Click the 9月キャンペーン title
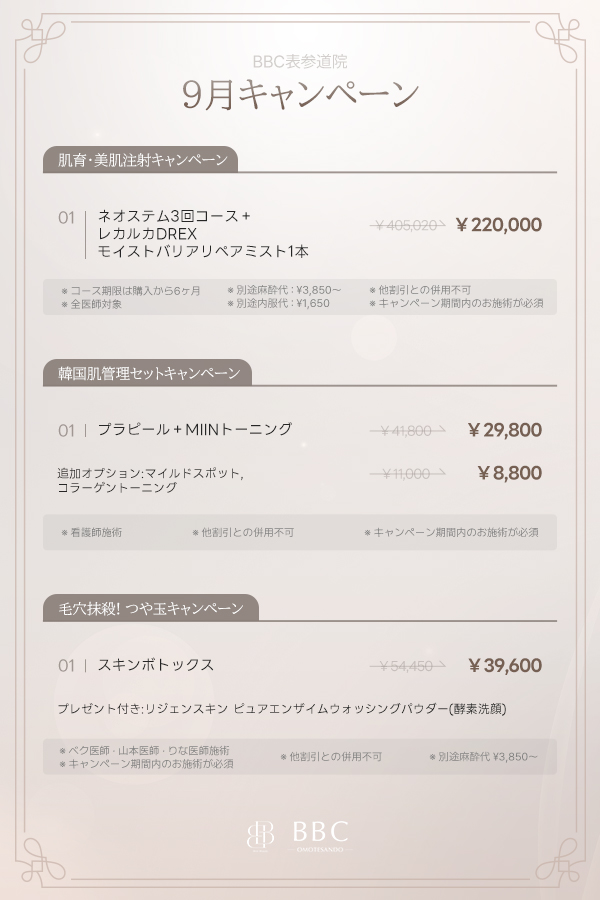This screenshot has height=900, width=600. pyautogui.click(x=300, y=95)
